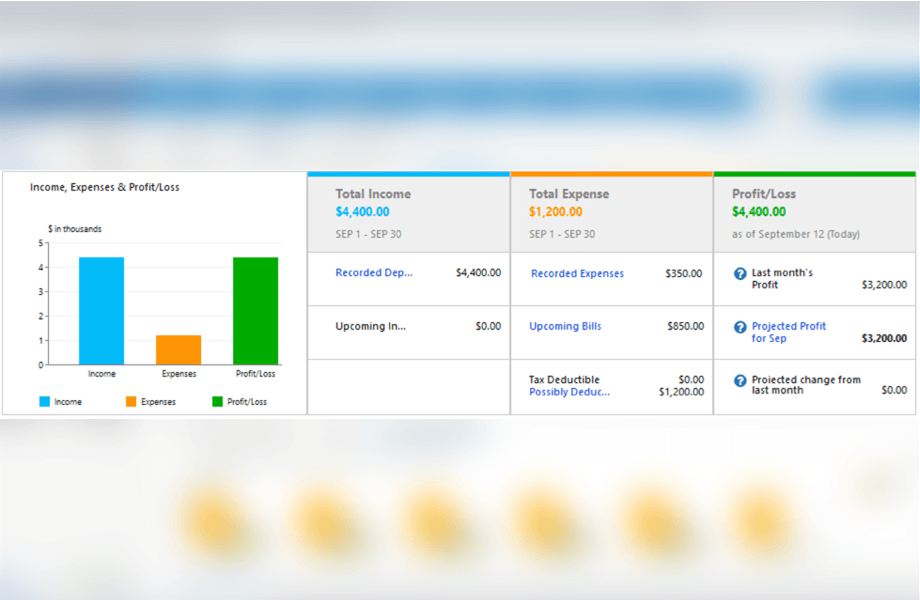
Task: Click the Total Income panel heading
Action: (373, 194)
